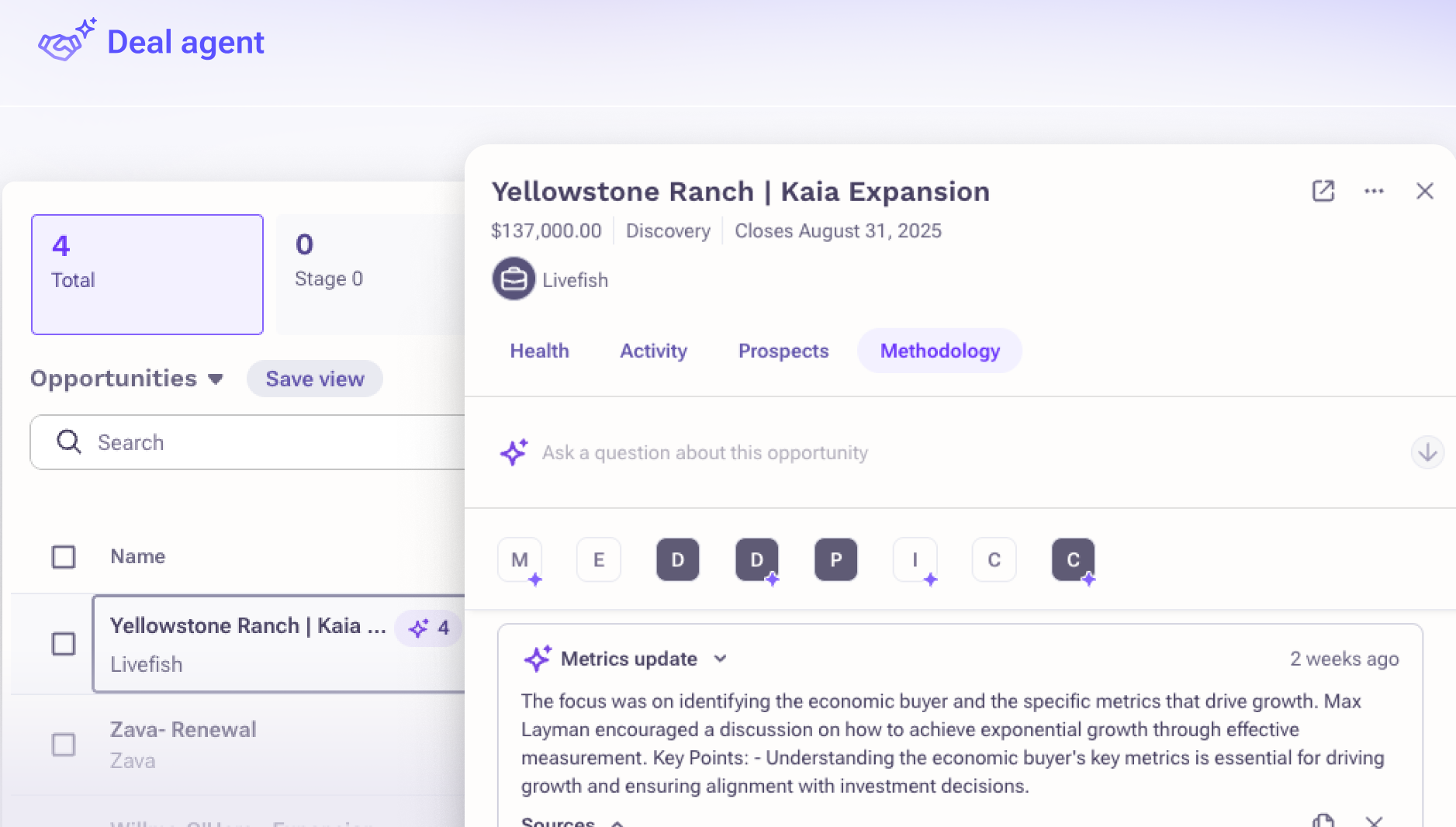Select the M Metrics methodology badge
The image size is (1456, 827).
point(520,559)
